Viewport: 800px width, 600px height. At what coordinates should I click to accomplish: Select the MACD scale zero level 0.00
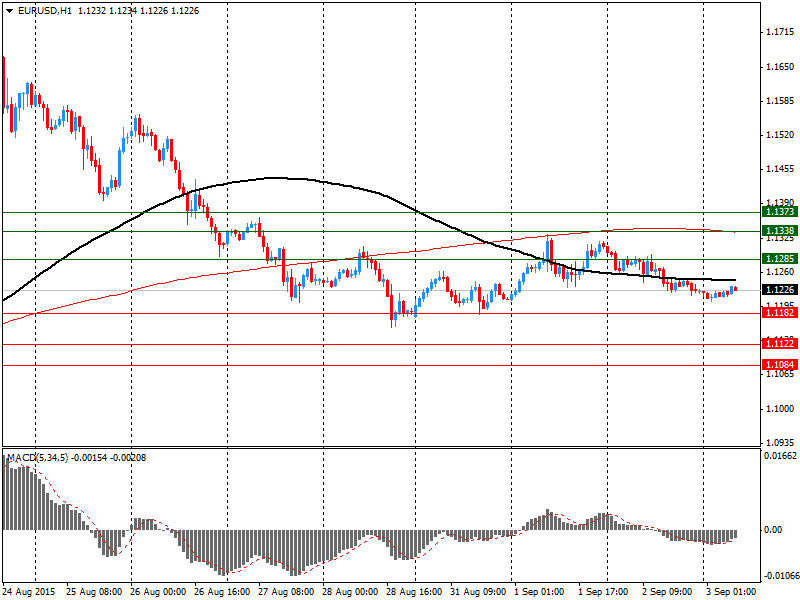point(773,530)
